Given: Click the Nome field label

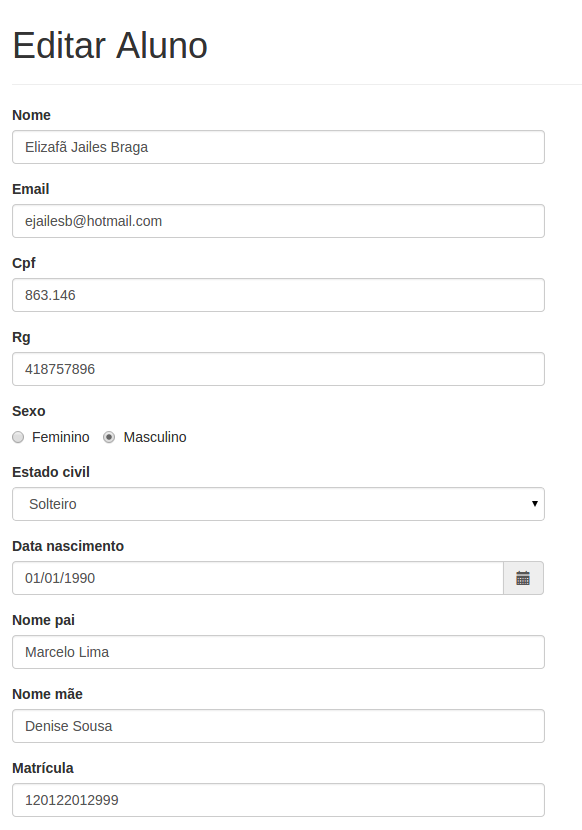Looking at the screenshot, I should pyautogui.click(x=31, y=115).
